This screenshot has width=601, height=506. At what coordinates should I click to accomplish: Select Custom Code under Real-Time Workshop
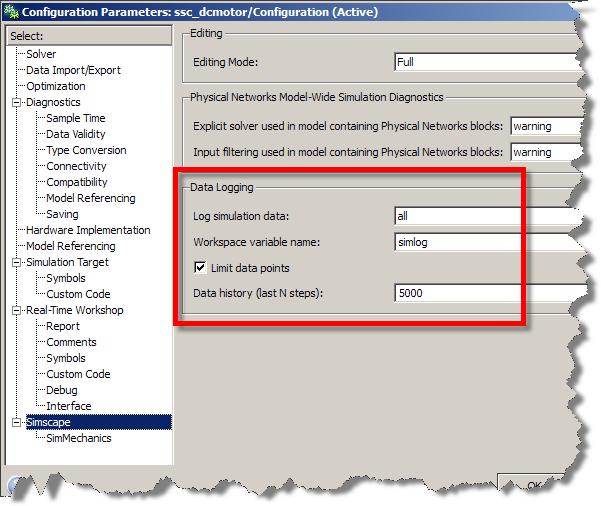tap(78, 374)
